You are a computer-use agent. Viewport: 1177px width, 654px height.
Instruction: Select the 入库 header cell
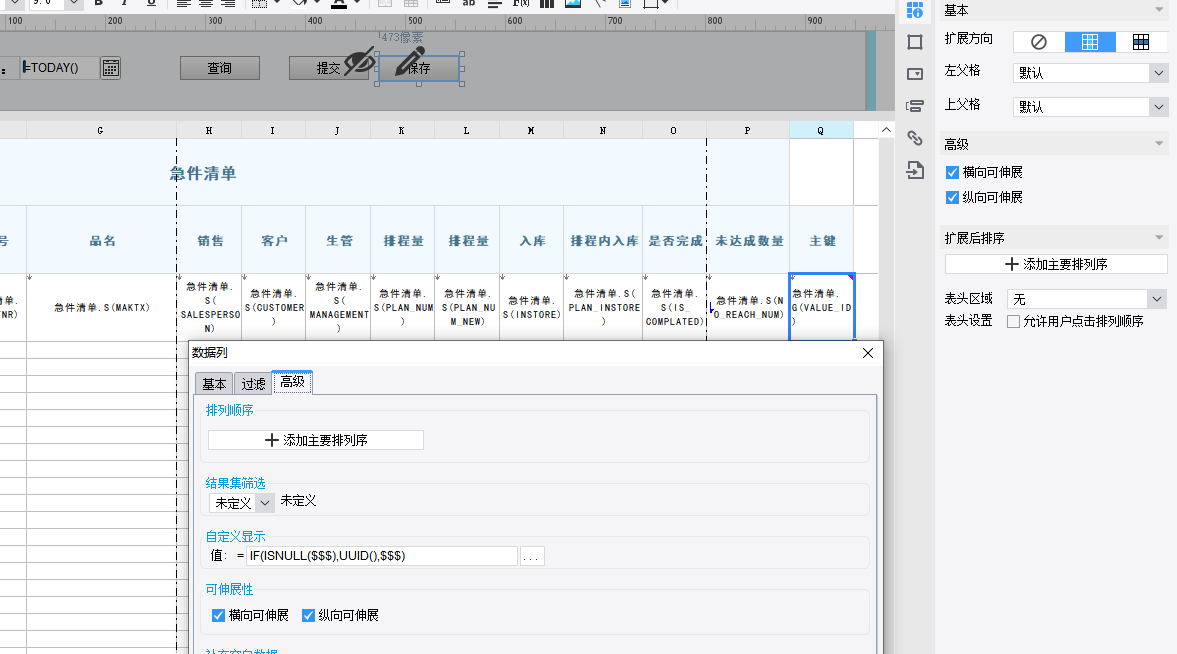pyautogui.click(x=531, y=240)
